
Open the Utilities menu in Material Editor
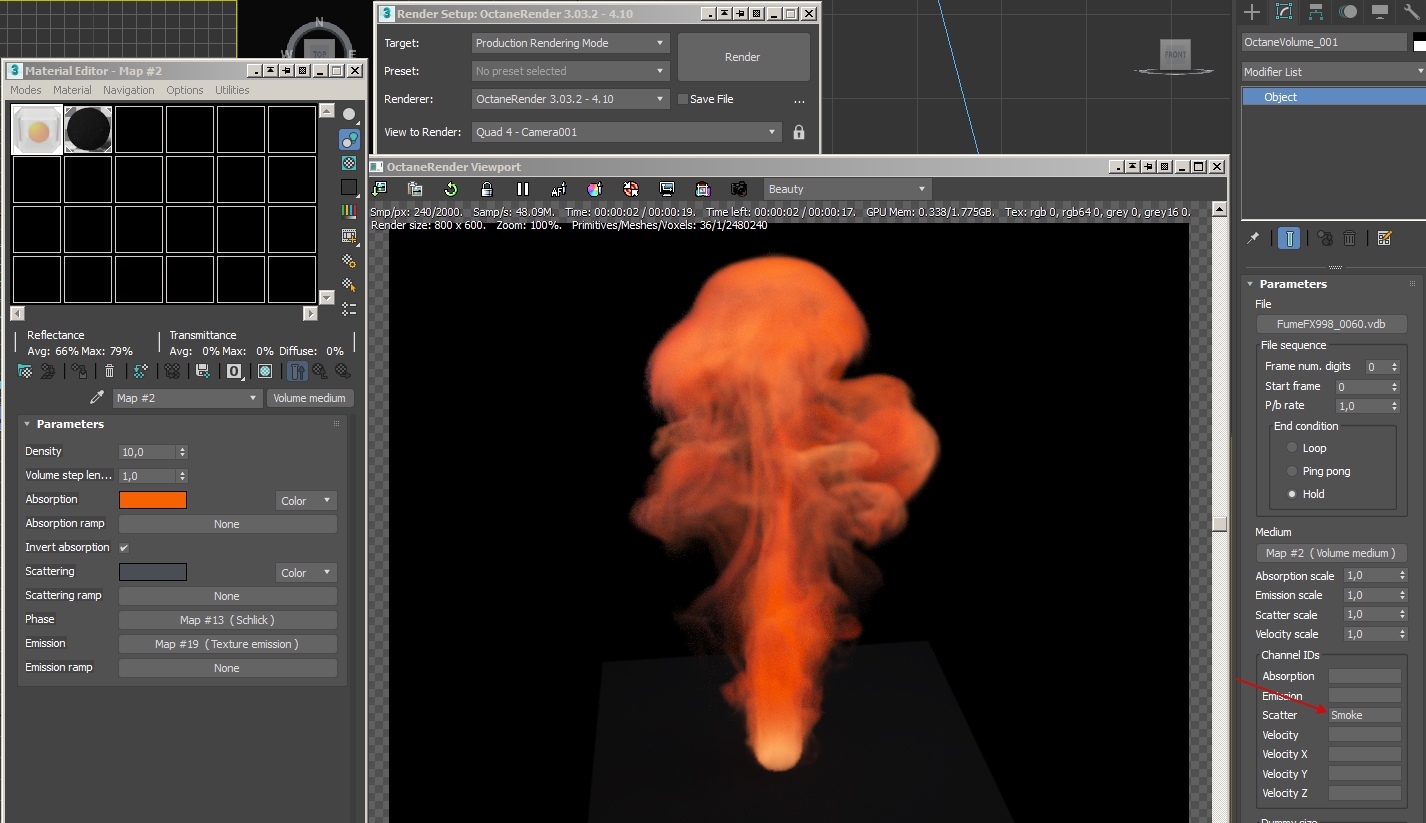(232, 90)
